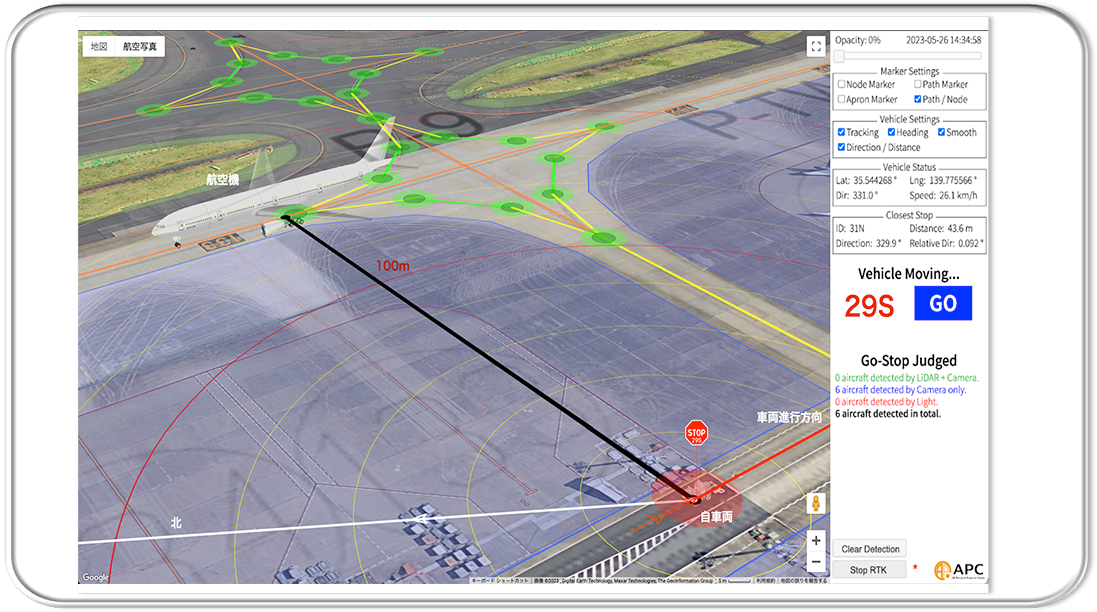Click the Opacity slider handle
This screenshot has height=612, width=1097.
(x=839, y=56)
